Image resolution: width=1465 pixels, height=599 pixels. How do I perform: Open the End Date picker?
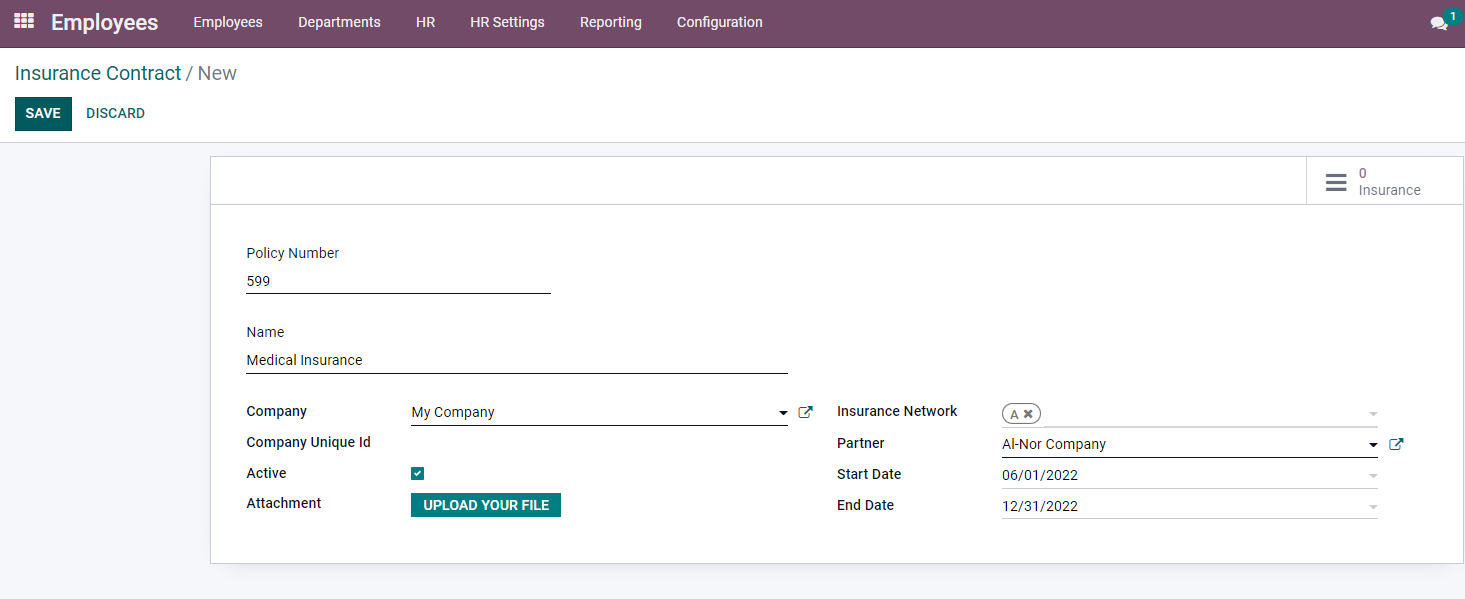(x=1188, y=507)
